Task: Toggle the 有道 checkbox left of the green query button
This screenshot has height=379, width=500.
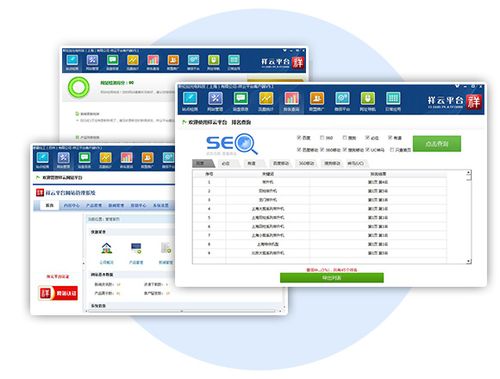Action: tap(390, 137)
